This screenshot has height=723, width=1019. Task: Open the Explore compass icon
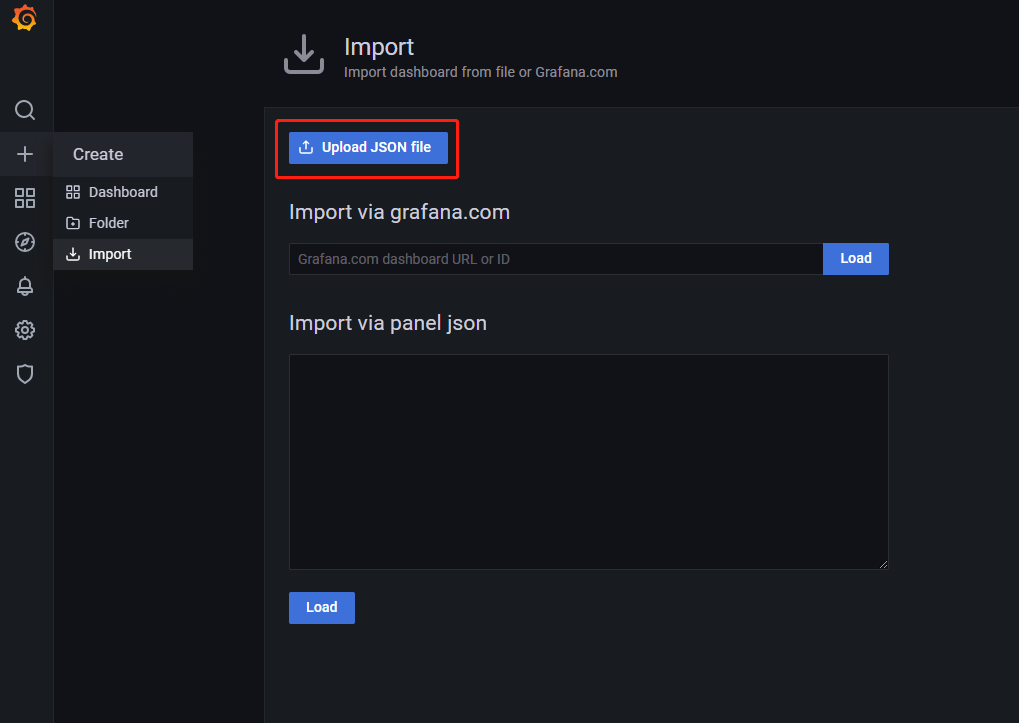tap(25, 242)
